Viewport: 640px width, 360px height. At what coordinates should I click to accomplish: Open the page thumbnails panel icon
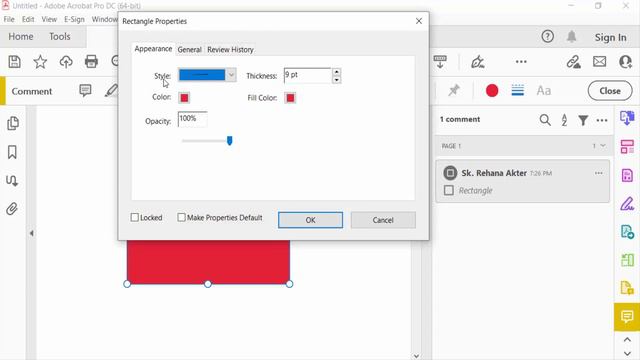tap(13, 123)
